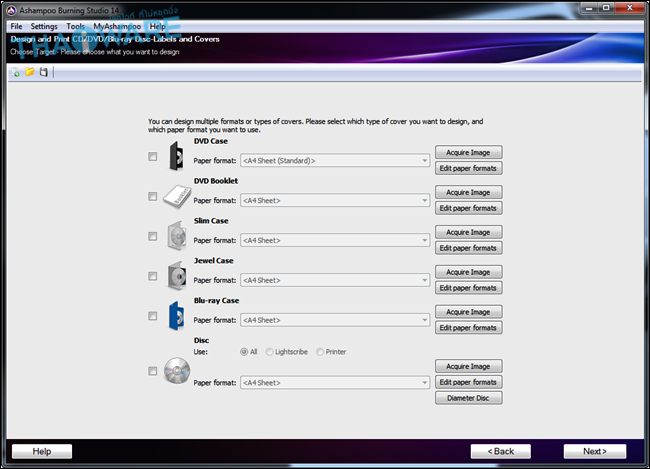
Task: Click the bottom Help button
Action: (42, 451)
